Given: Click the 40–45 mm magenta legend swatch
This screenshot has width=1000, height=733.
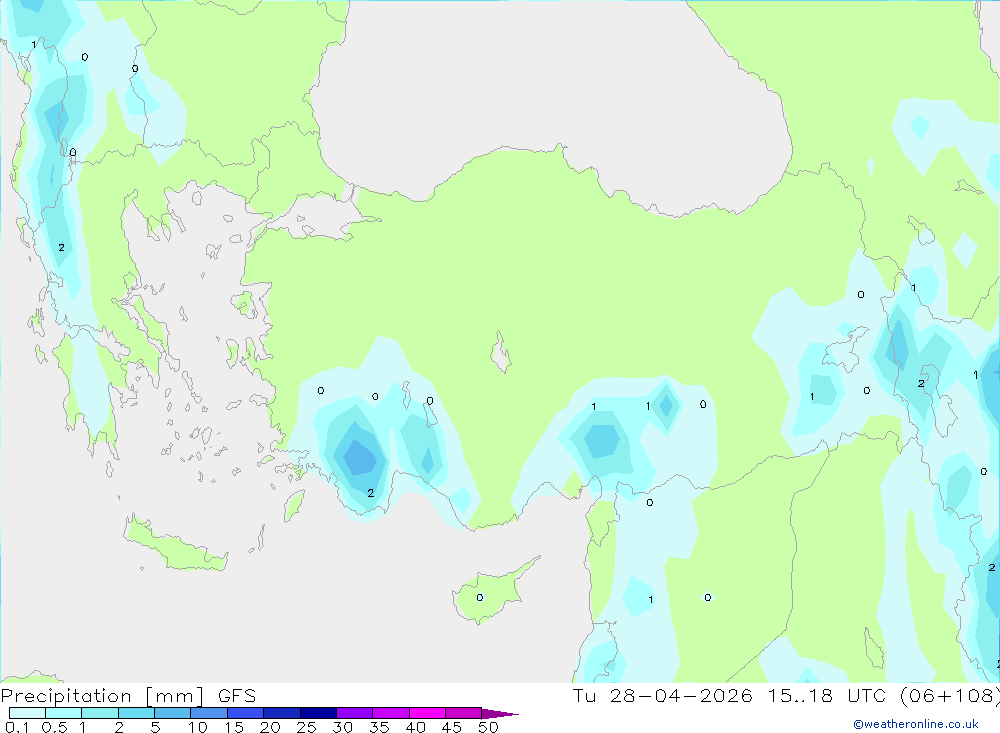Looking at the screenshot, I should [427, 713].
